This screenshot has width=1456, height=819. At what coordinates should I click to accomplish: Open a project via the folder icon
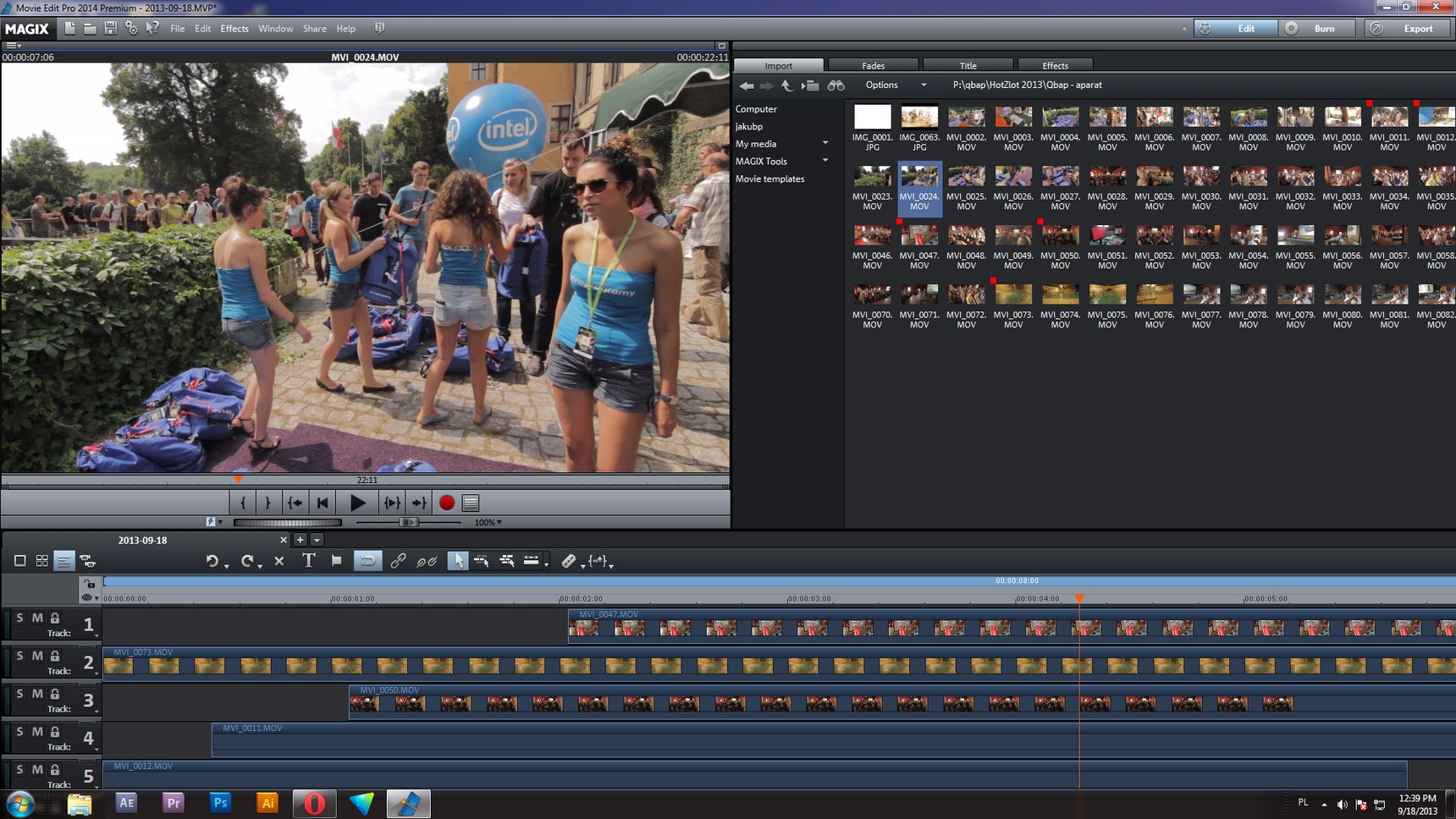[x=90, y=28]
